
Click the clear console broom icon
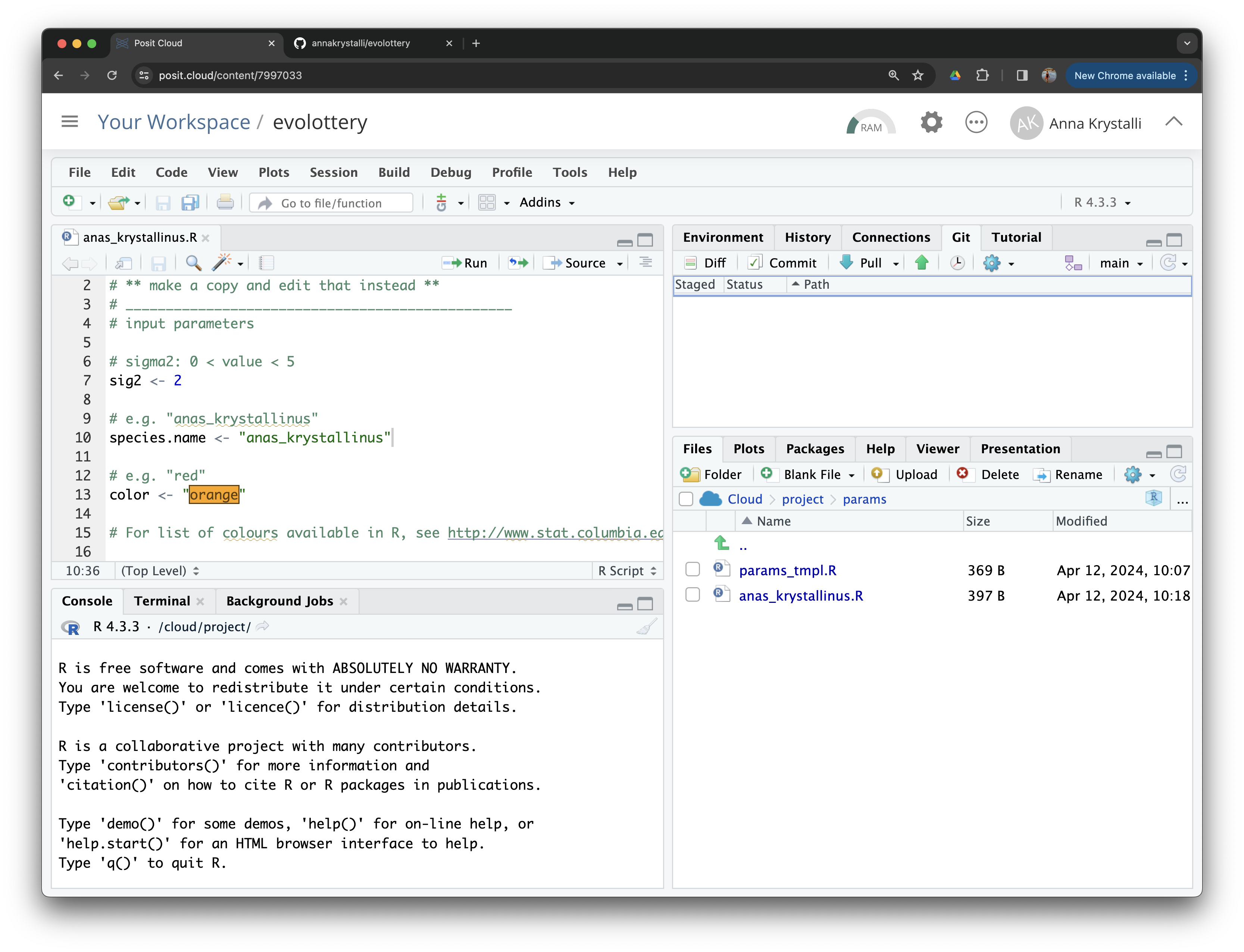pos(647,626)
